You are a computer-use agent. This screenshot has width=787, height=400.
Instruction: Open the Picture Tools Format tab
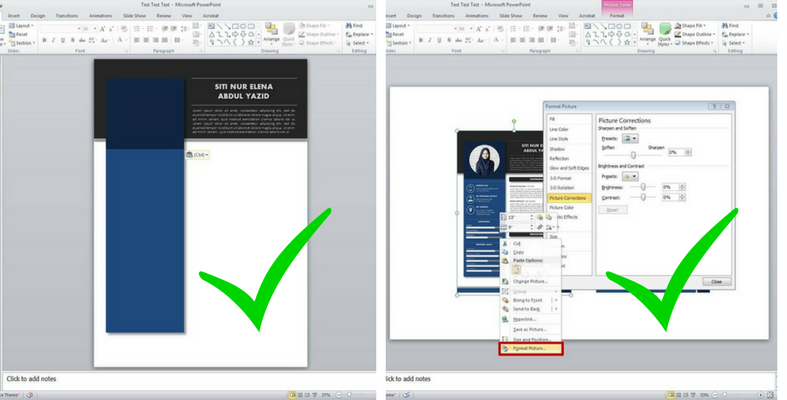click(617, 16)
